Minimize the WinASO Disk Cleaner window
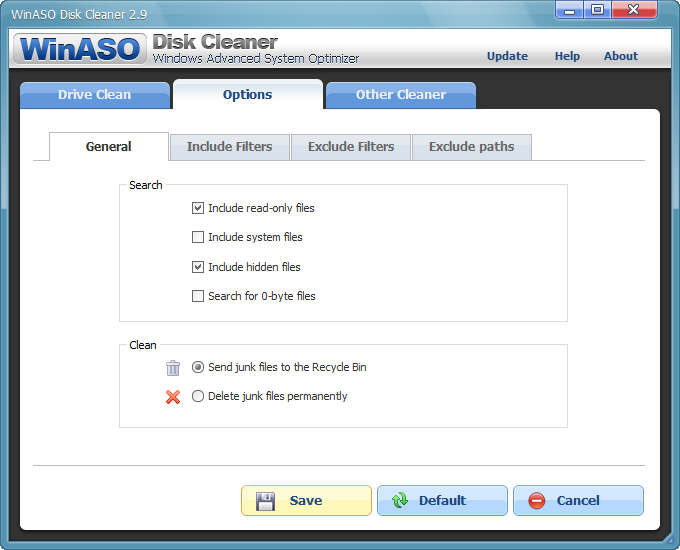Viewport: 680px width, 550px height. pyautogui.click(x=569, y=10)
